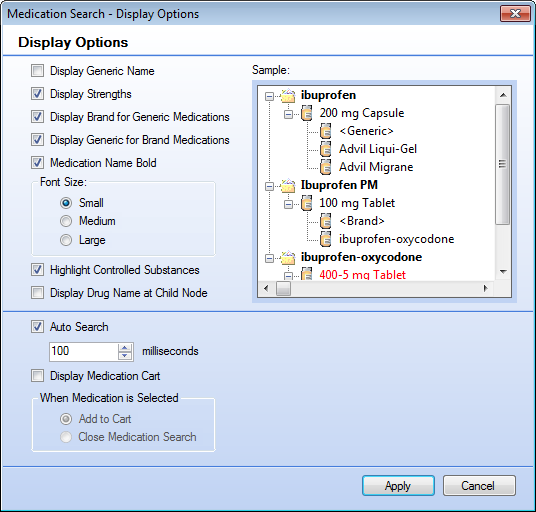Decrease the auto search milliseconds value
Image resolution: width=536 pixels, height=512 pixels.
click(125, 356)
